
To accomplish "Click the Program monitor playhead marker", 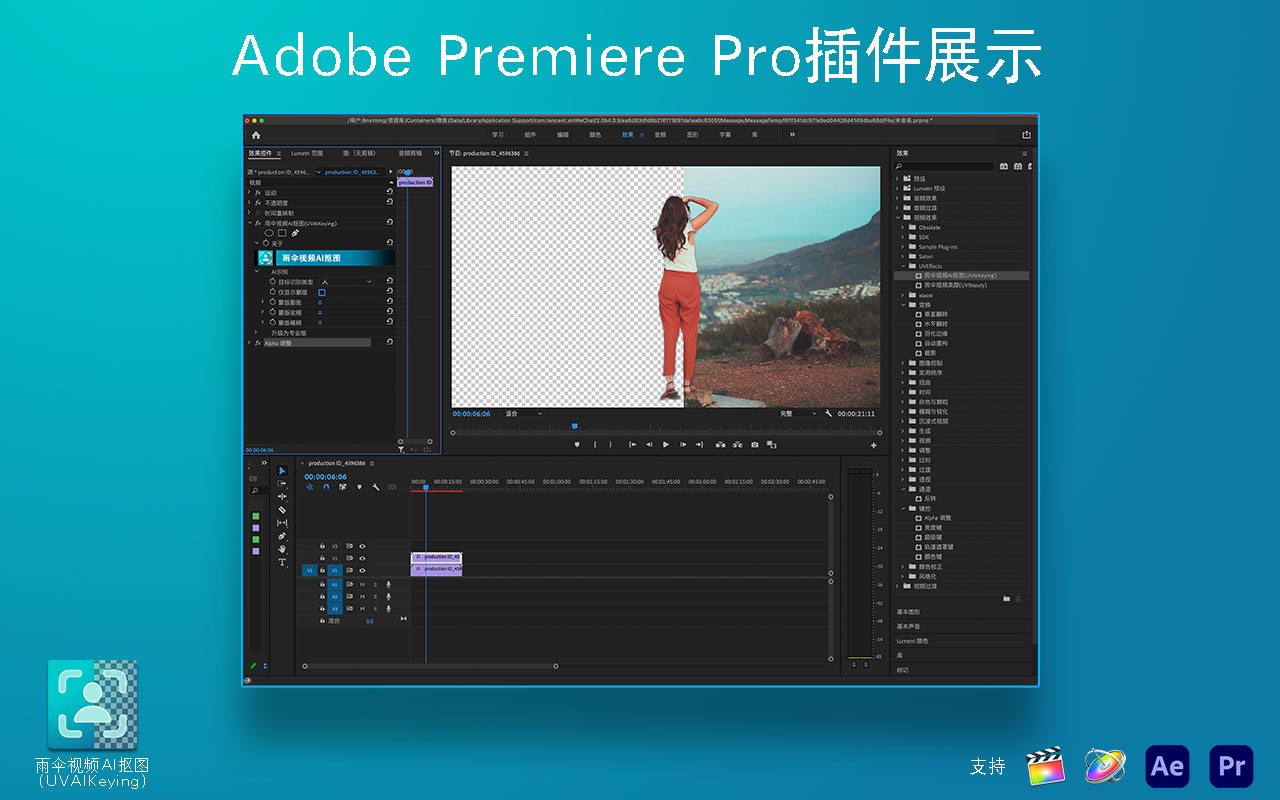I will (574, 426).
